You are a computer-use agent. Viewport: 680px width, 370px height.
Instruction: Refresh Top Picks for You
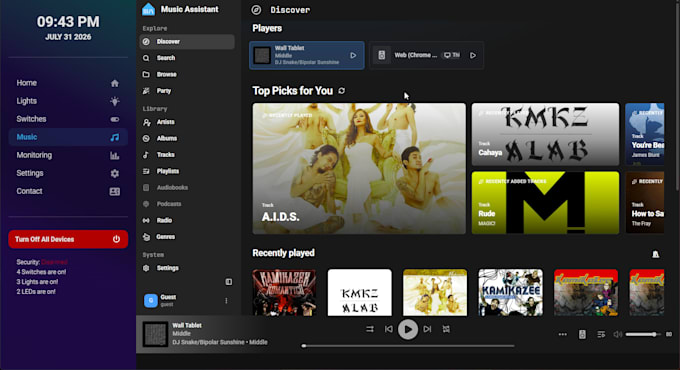tap(342, 91)
